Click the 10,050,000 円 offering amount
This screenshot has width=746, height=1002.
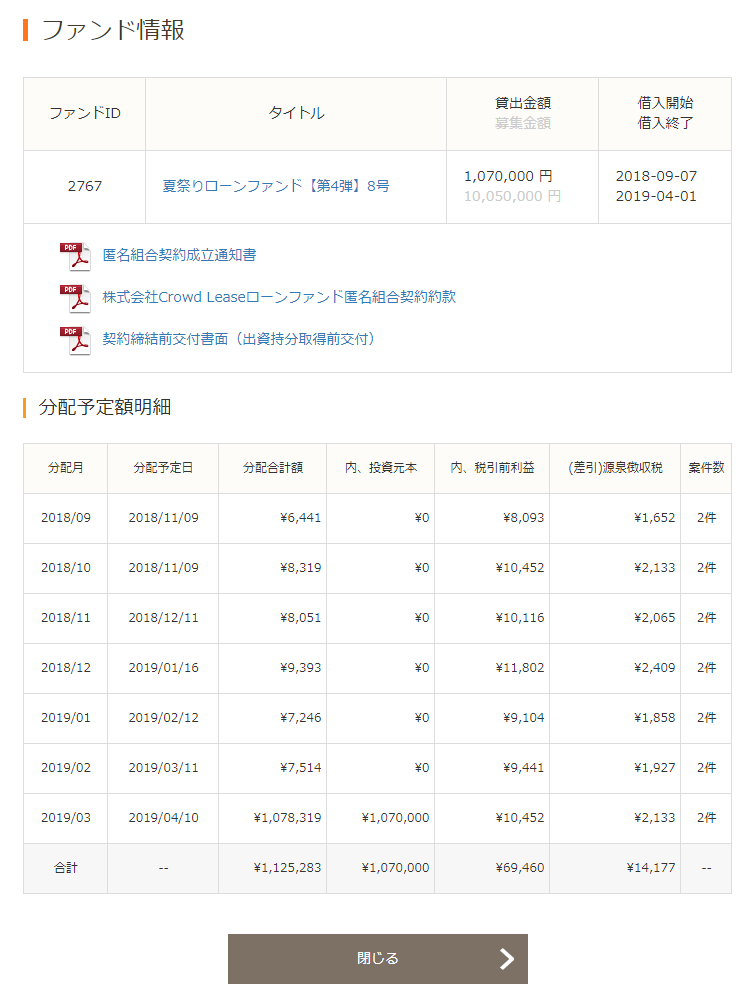tap(512, 196)
